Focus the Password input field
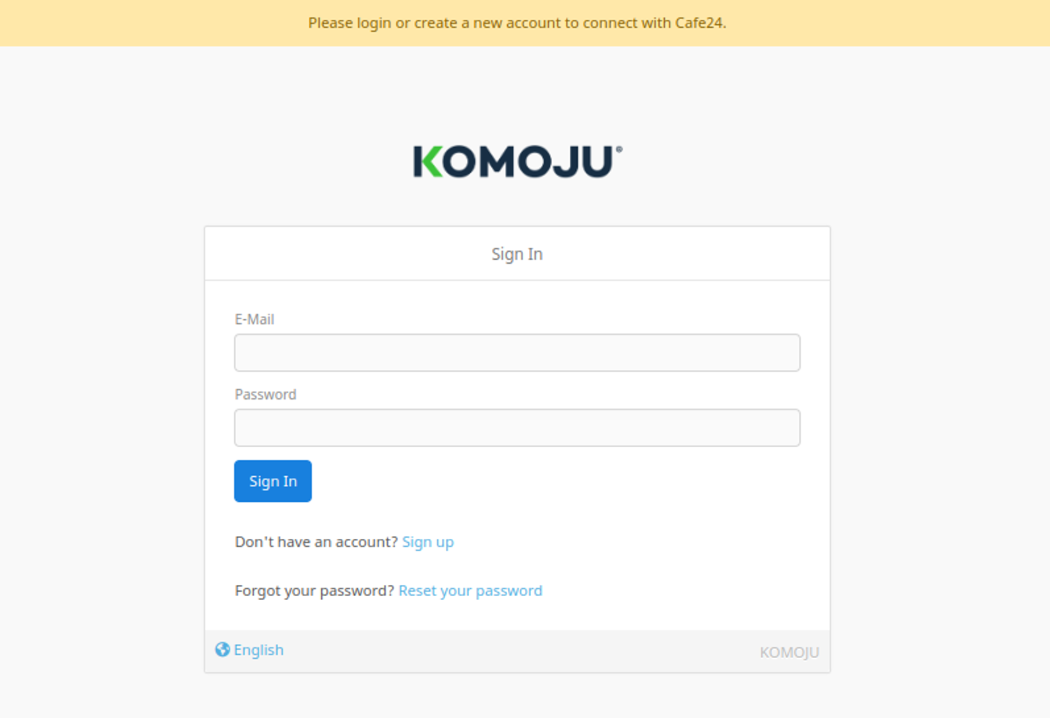 [x=517, y=428]
